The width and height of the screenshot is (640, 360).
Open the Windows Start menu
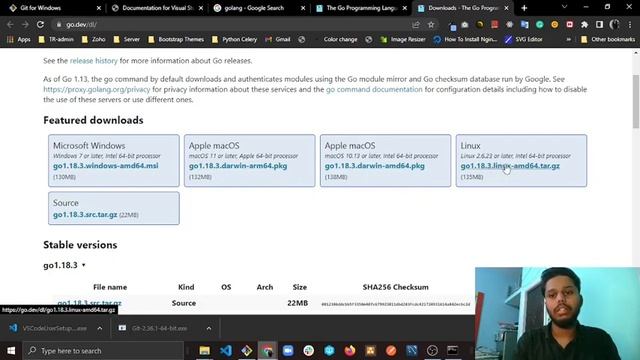point(11,351)
